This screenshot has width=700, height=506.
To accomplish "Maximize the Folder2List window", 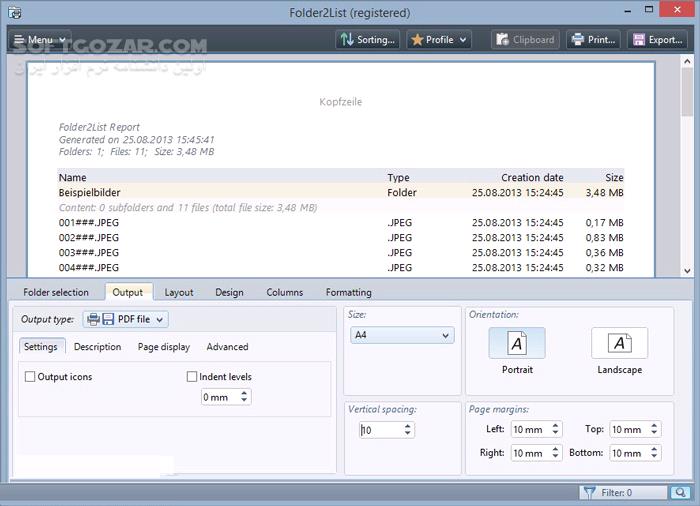I will [x=649, y=9].
